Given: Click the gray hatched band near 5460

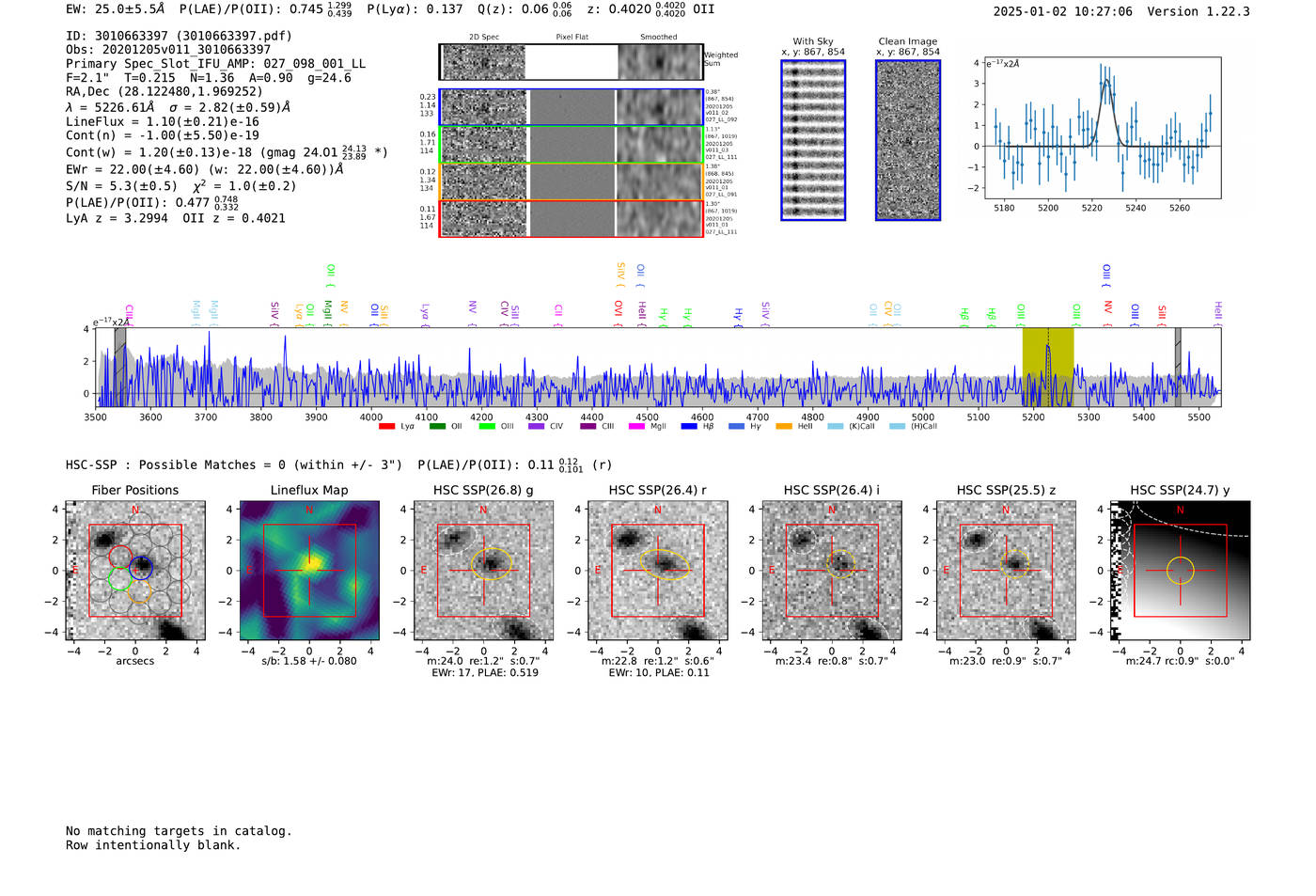Looking at the screenshot, I should coord(1178,368).
